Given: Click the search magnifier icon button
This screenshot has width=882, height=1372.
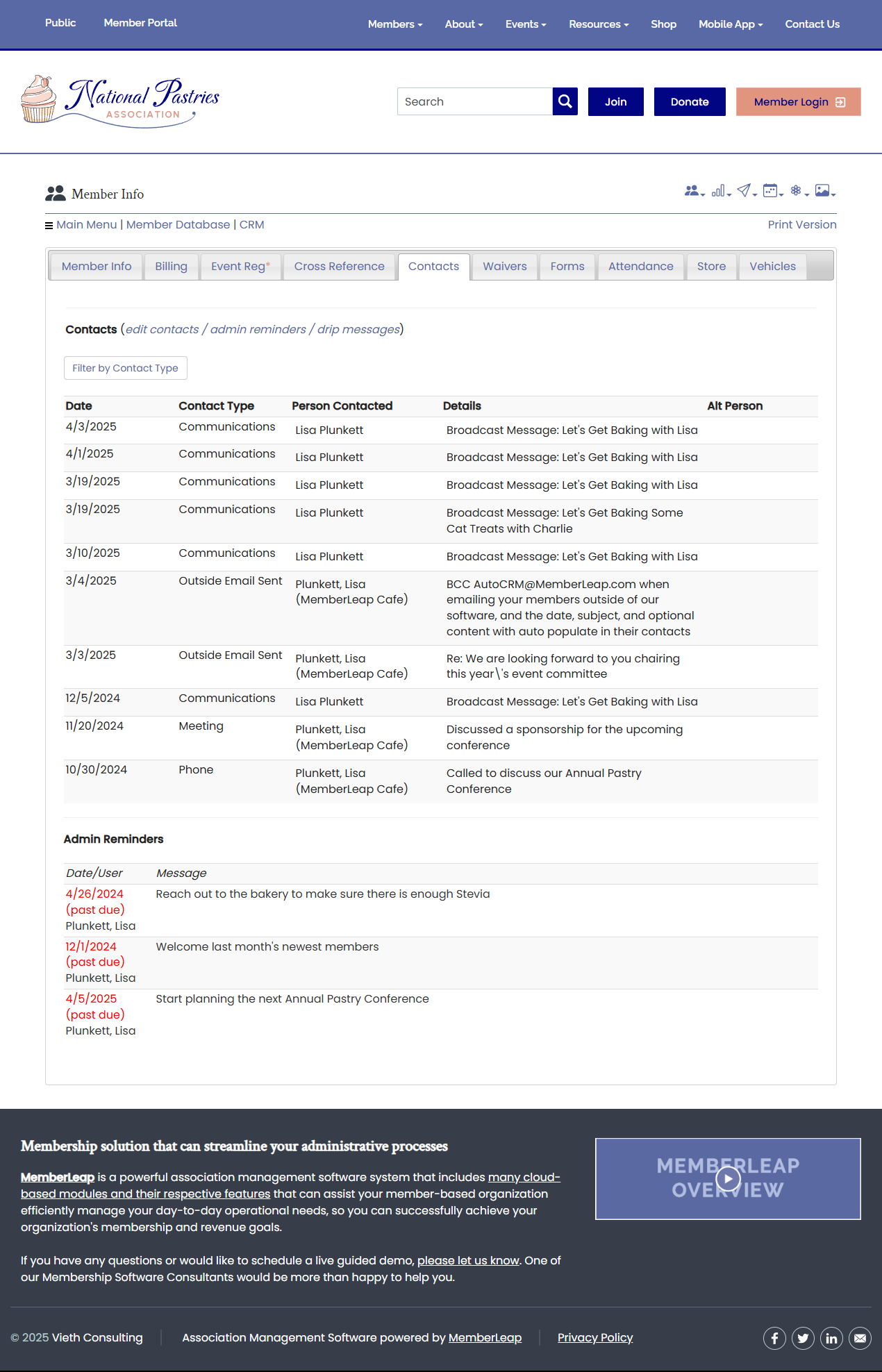Looking at the screenshot, I should (x=565, y=101).
